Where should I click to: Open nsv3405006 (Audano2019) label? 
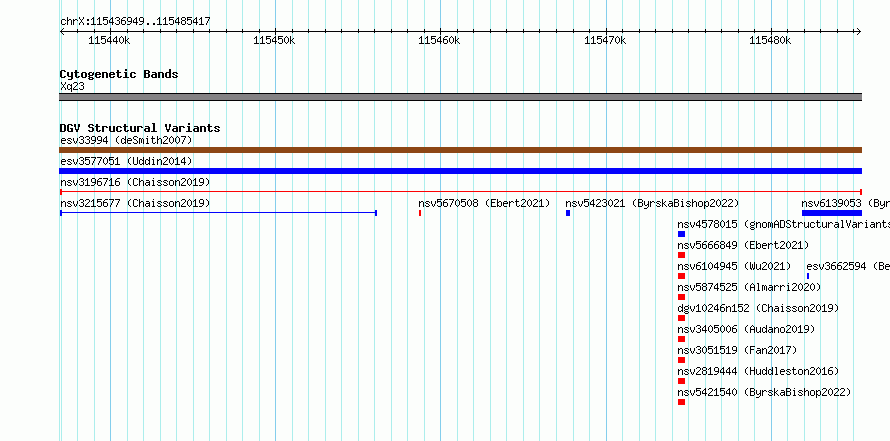pos(746,329)
